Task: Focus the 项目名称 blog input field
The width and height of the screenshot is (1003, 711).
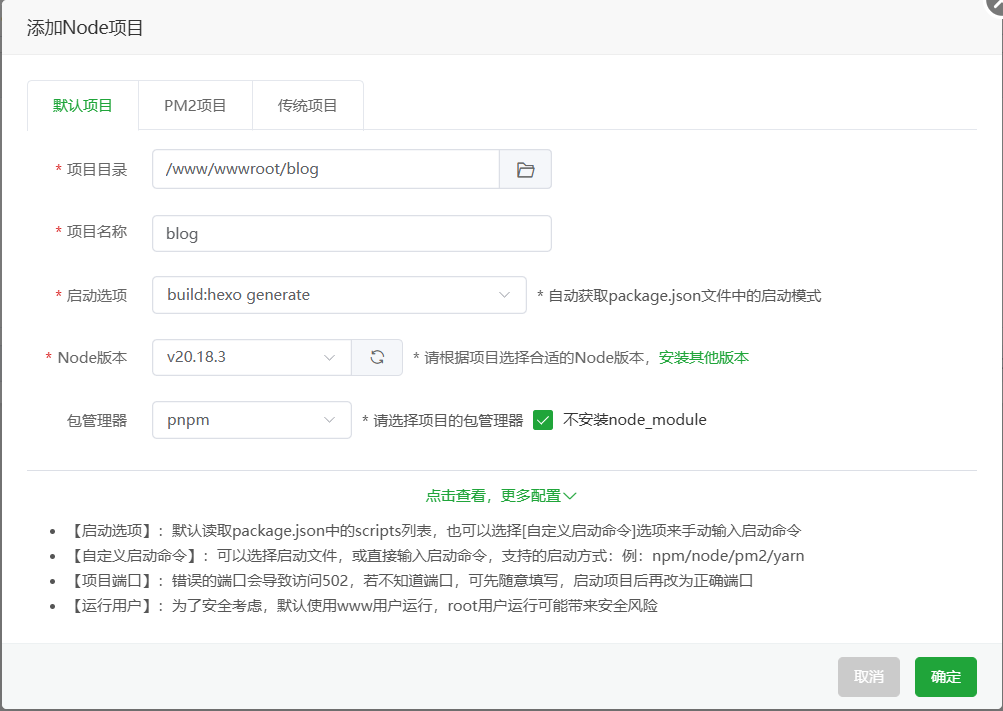Action: click(352, 233)
